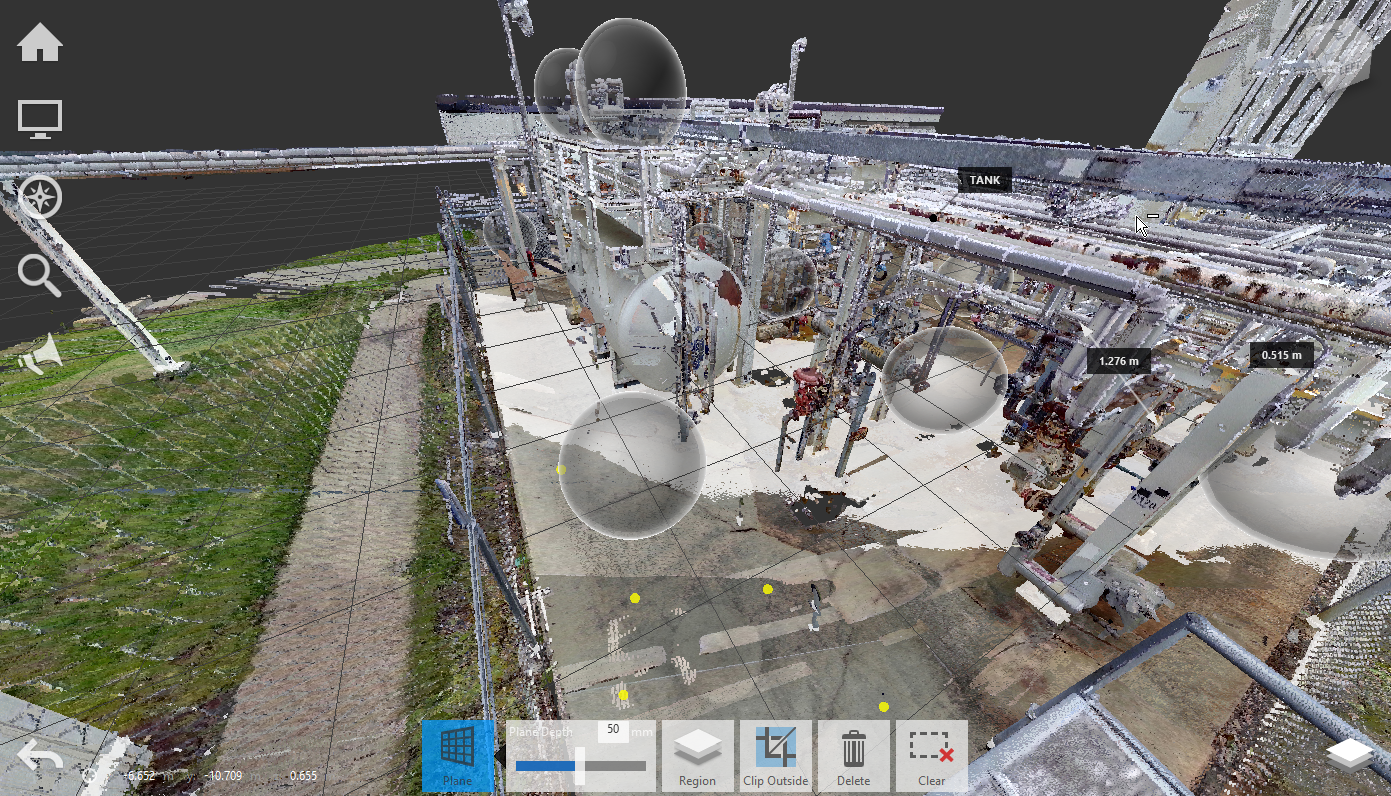Delete the selected clipping with trash icon

(853, 756)
